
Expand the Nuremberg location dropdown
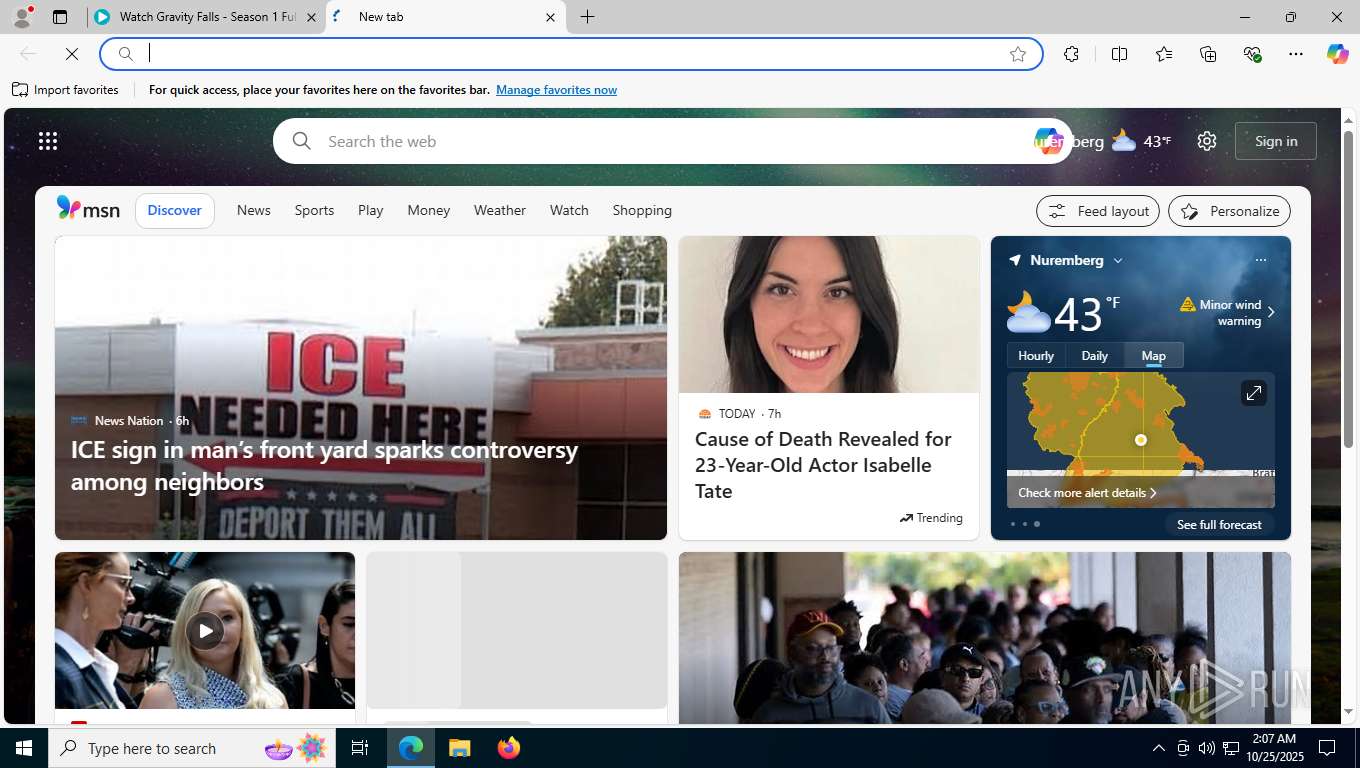[1118, 260]
